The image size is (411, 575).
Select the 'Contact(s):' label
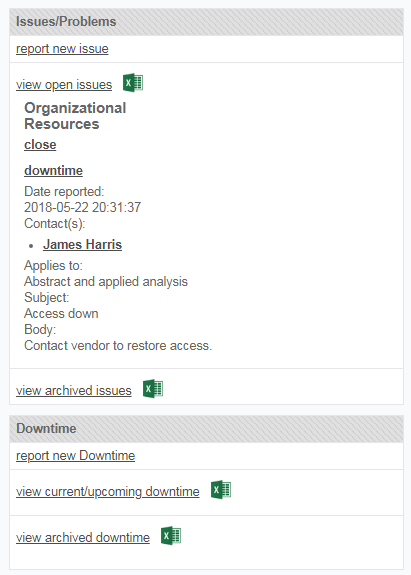click(x=55, y=224)
